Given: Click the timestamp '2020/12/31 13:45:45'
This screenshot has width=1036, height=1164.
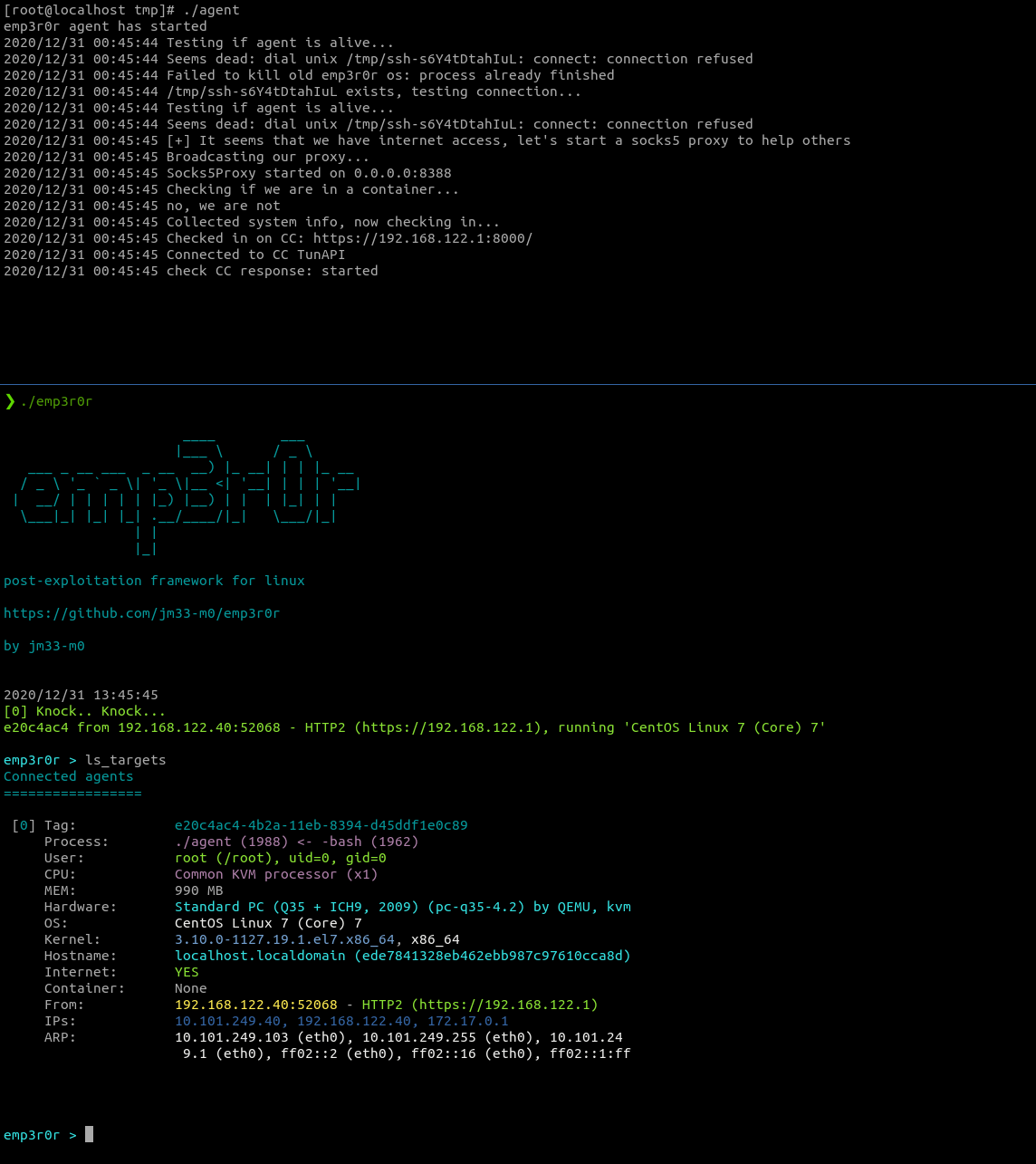Looking at the screenshot, I should tap(81, 695).
